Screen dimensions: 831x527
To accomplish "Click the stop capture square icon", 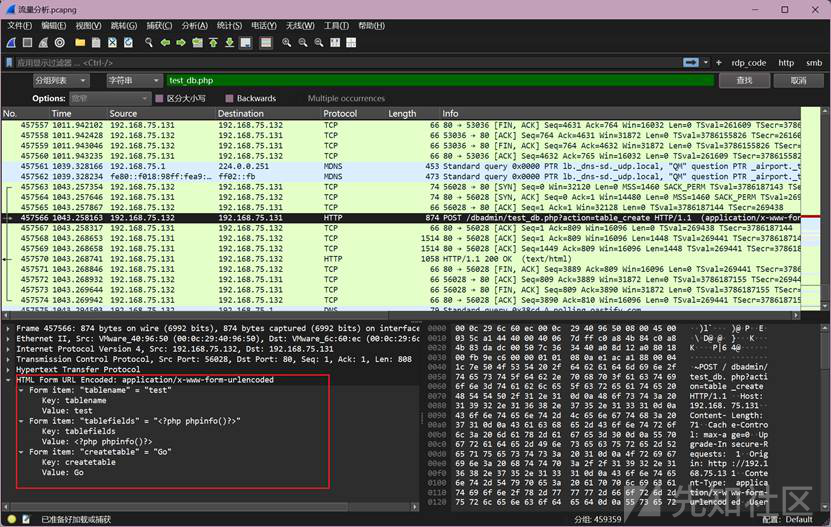I will pyautogui.click(x=28, y=42).
